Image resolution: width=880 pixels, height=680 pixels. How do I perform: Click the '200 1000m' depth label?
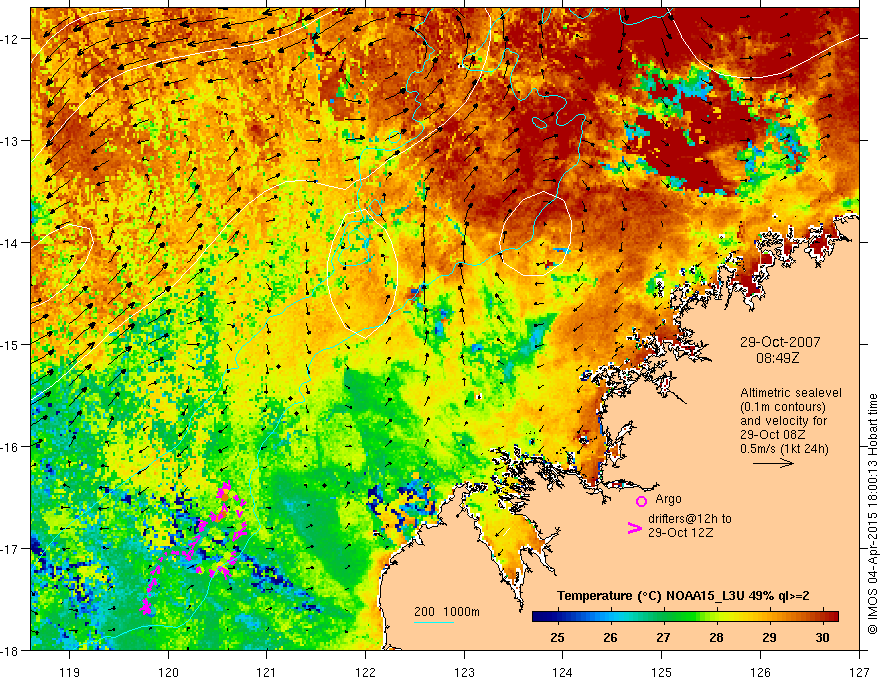tap(447, 612)
